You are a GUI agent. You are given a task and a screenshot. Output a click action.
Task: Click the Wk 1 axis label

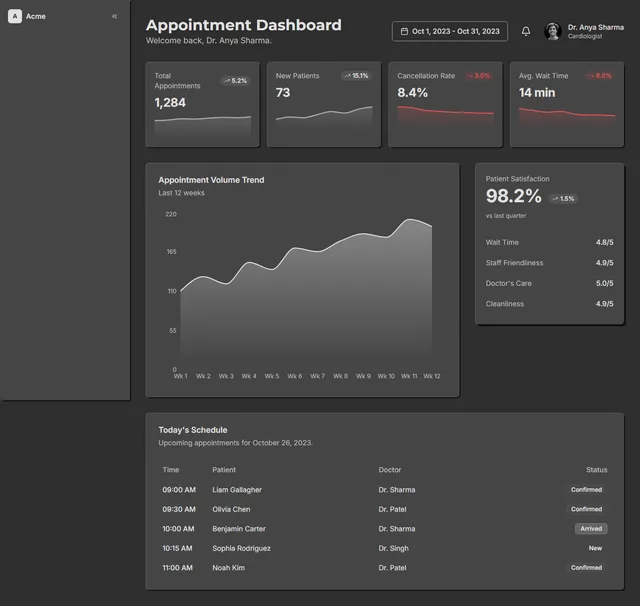(180, 376)
